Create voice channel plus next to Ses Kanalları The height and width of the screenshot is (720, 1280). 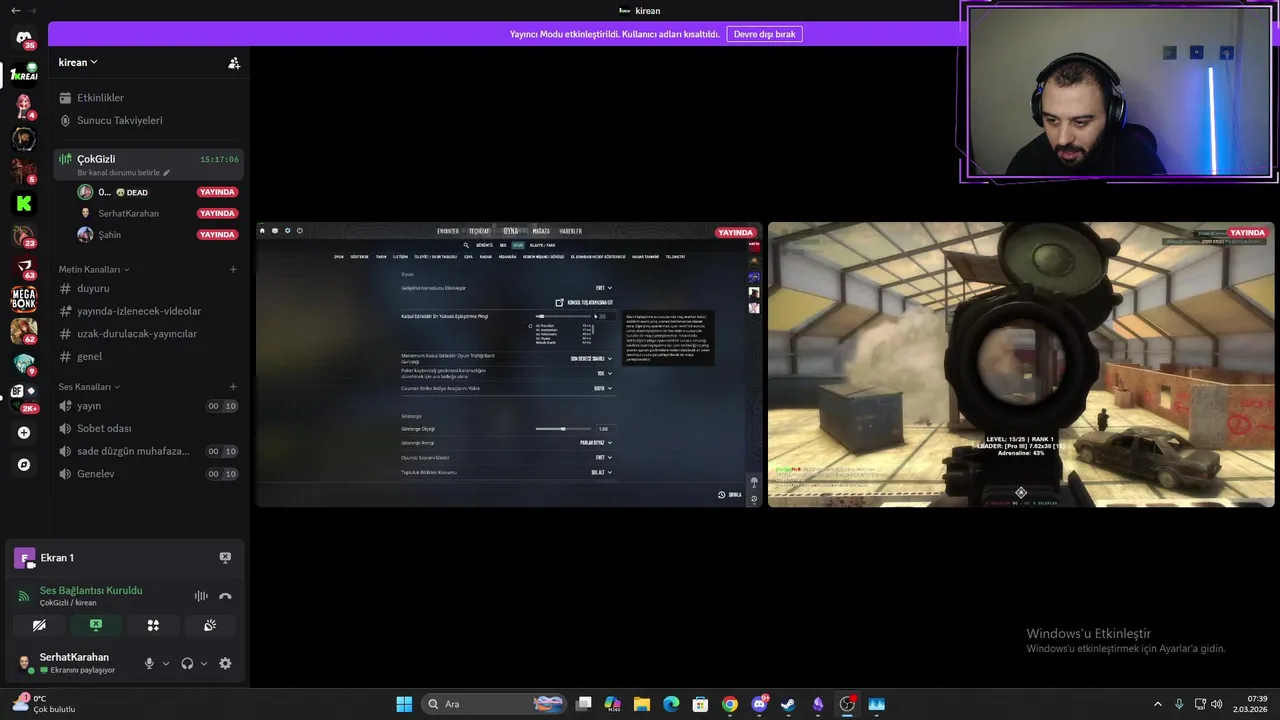click(233, 387)
